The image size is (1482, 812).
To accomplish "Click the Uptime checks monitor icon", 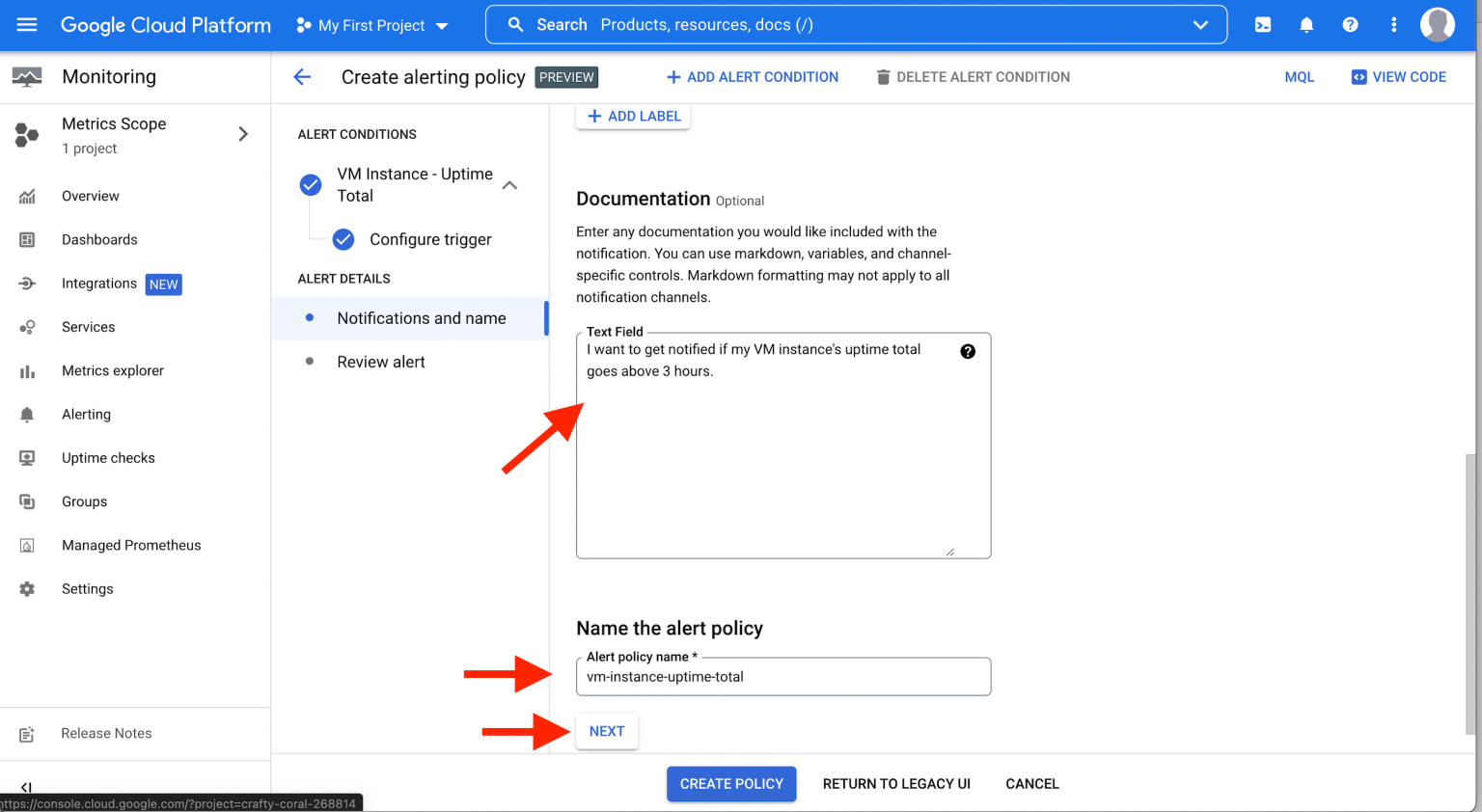I will click(x=27, y=458).
